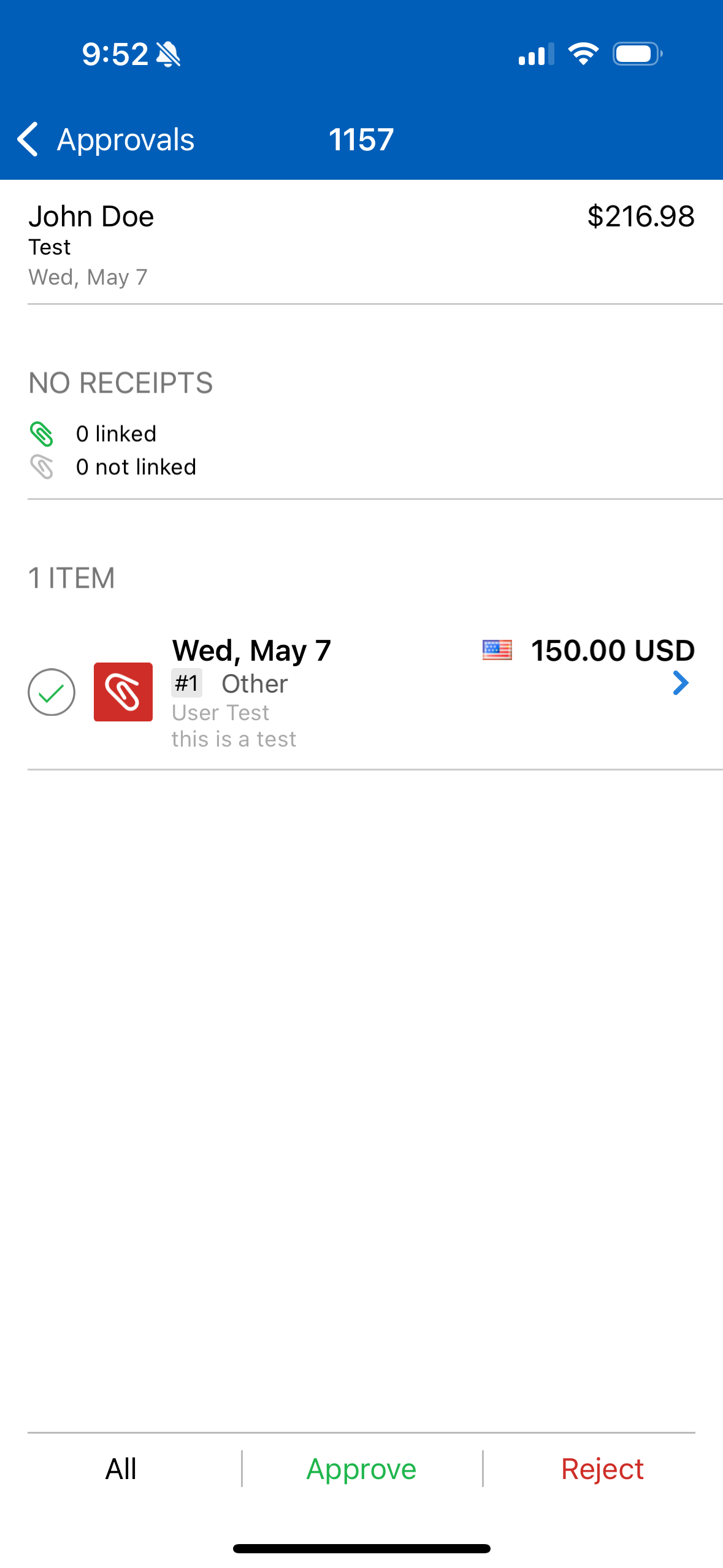Tap the Wi-Fi status icon
Screen dimensions: 723x1568
coord(583,54)
